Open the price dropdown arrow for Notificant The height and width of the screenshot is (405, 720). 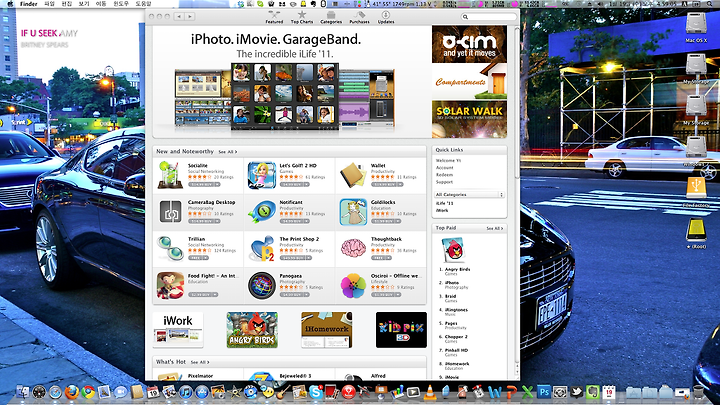pos(307,221)
